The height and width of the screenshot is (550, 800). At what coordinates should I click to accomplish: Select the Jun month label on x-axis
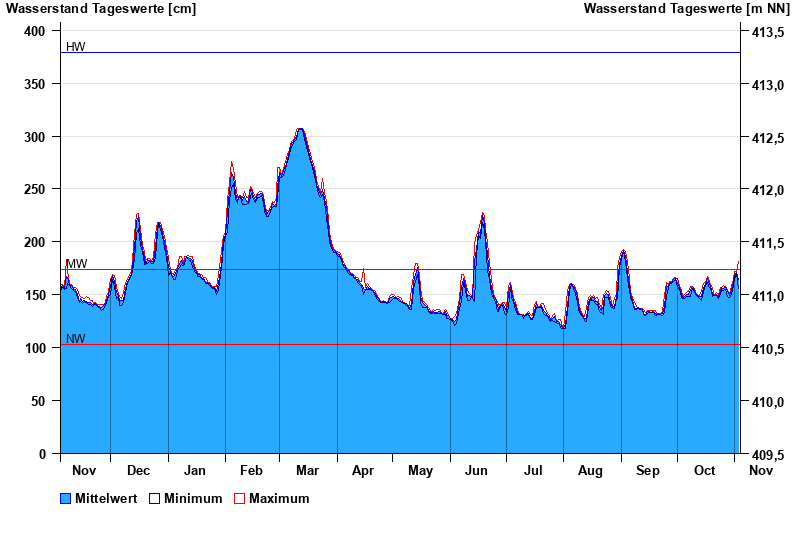477,470
